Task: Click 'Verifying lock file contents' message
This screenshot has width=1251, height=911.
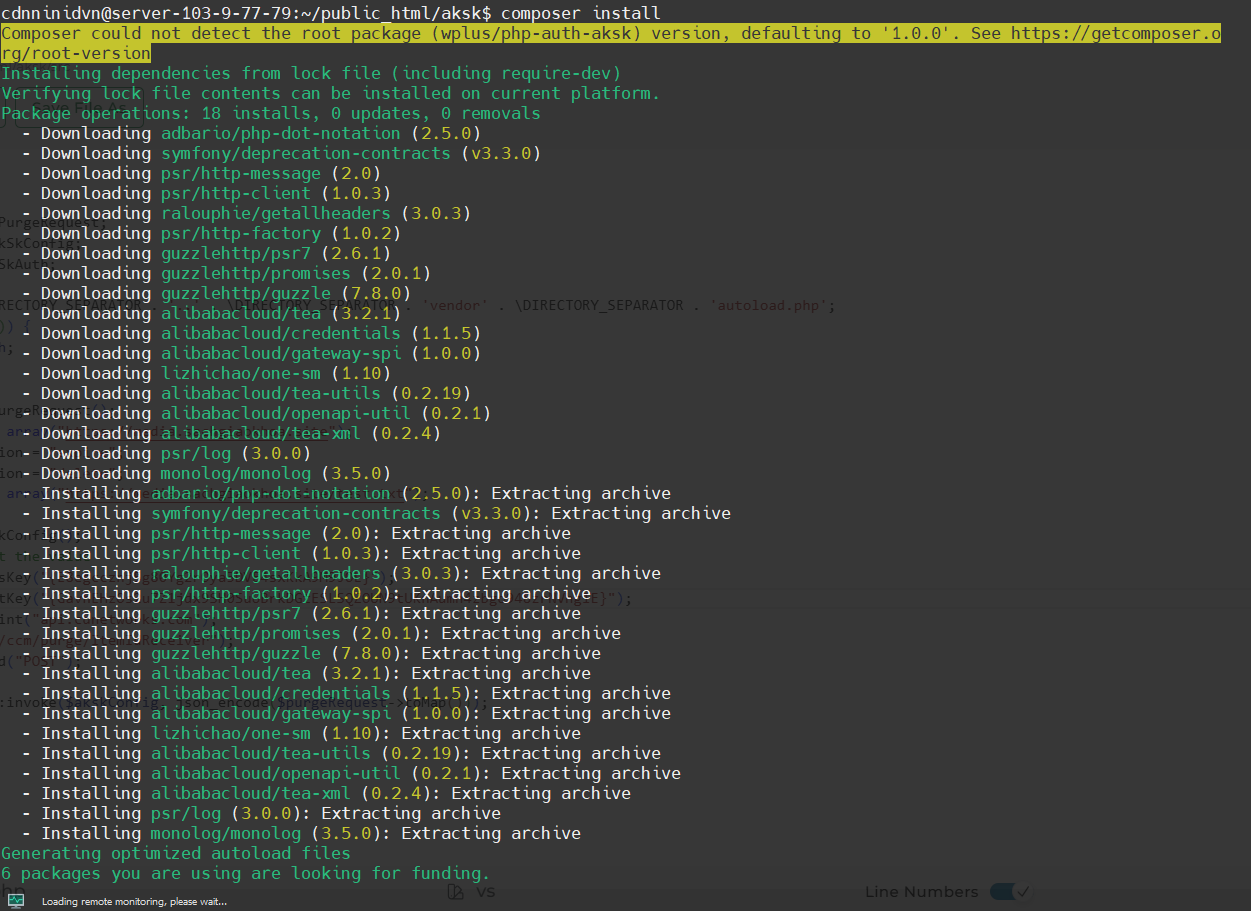Action: pyautogui.click(x=330, y=93)
